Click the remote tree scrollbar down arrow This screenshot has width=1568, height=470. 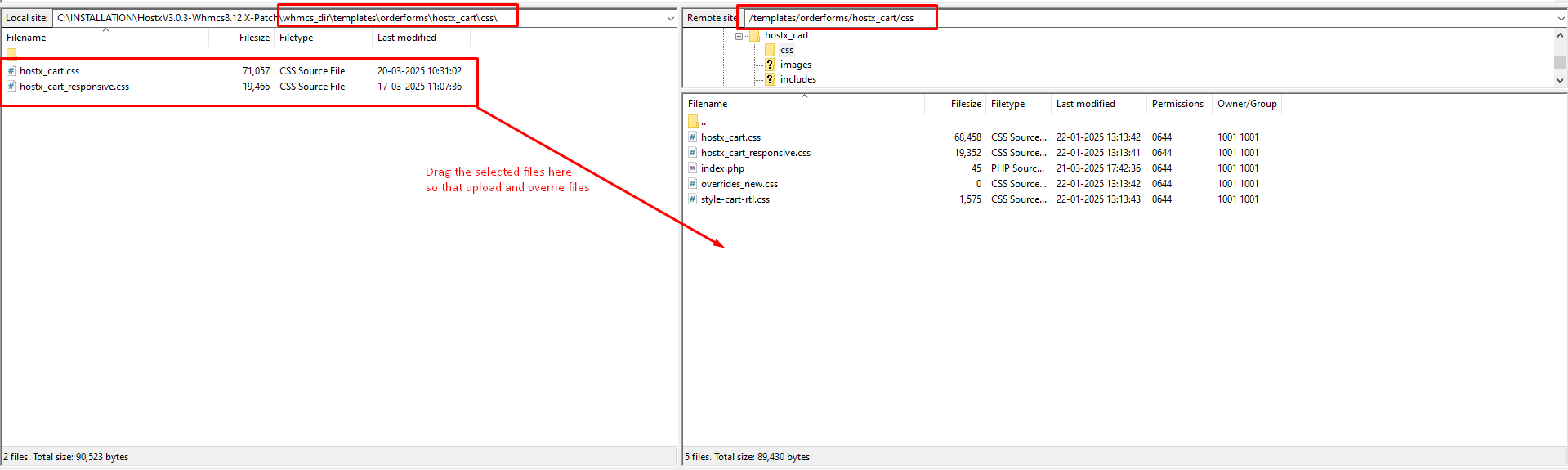tap(1560, 81)
